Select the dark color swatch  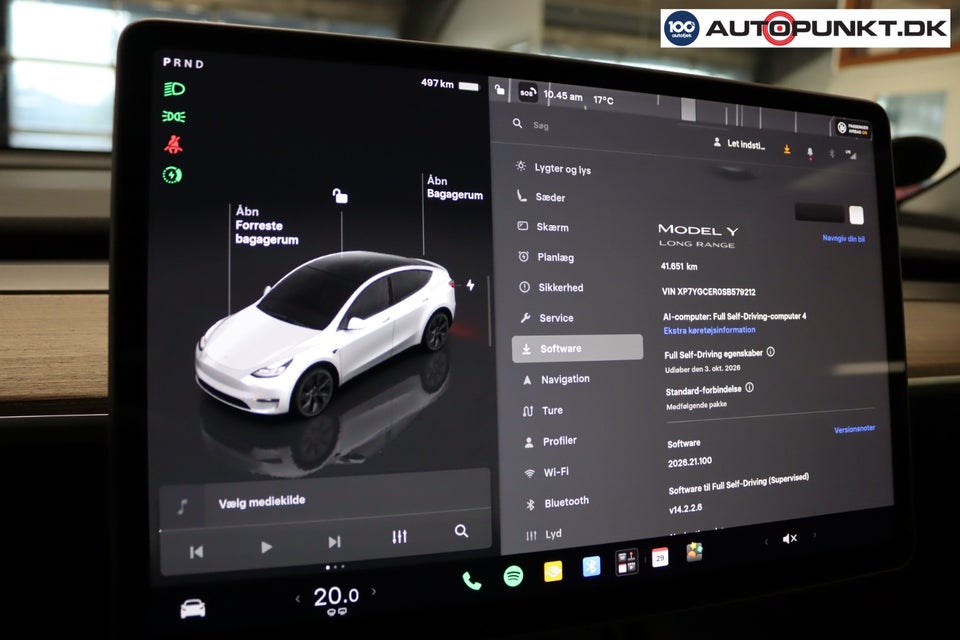tap(820, 213)
